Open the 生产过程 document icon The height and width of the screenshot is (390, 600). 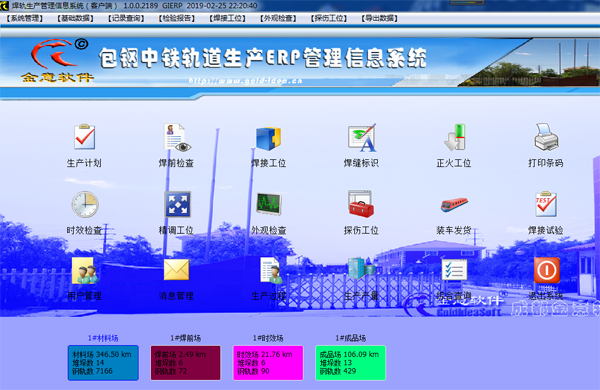point(271,270)
